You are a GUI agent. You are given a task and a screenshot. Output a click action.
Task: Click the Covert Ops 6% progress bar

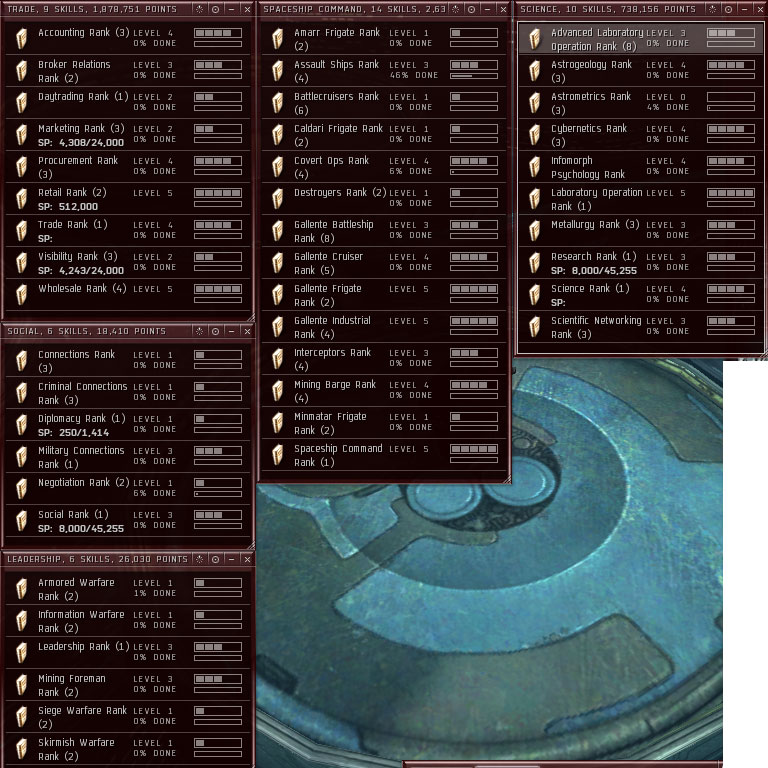tap(474, 172)
